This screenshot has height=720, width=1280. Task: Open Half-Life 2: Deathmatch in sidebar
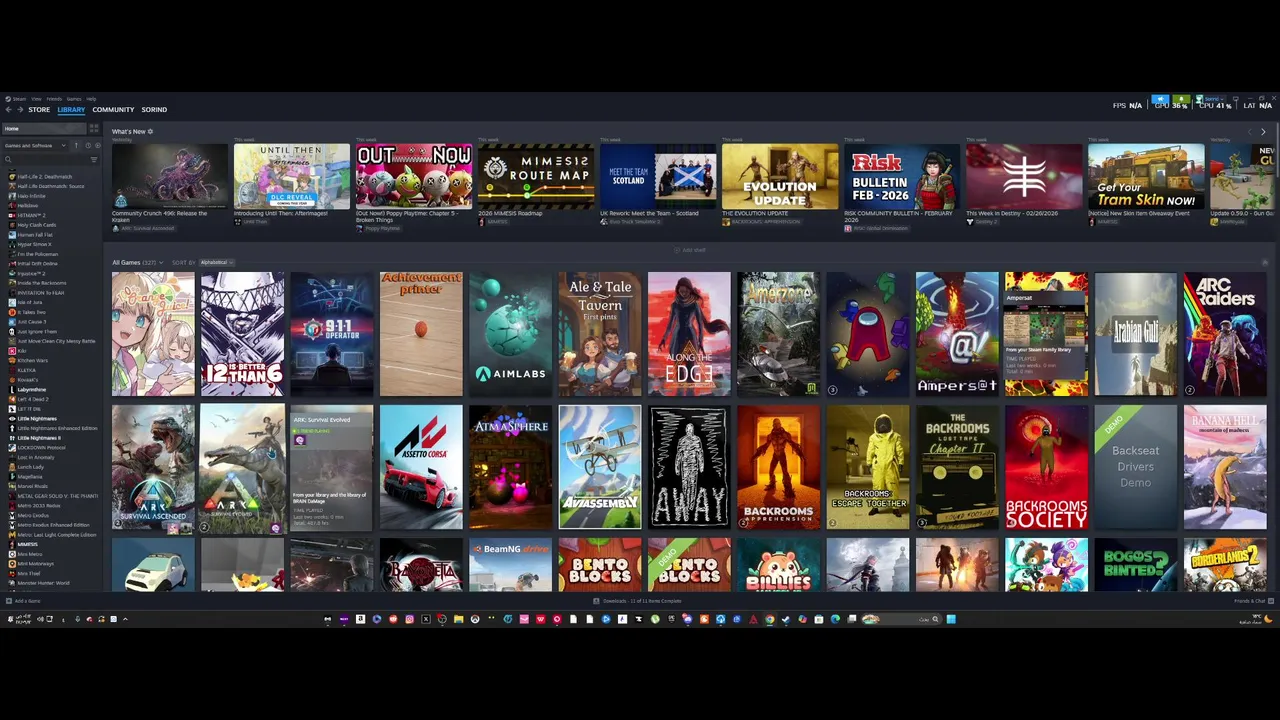pos(44,177)
